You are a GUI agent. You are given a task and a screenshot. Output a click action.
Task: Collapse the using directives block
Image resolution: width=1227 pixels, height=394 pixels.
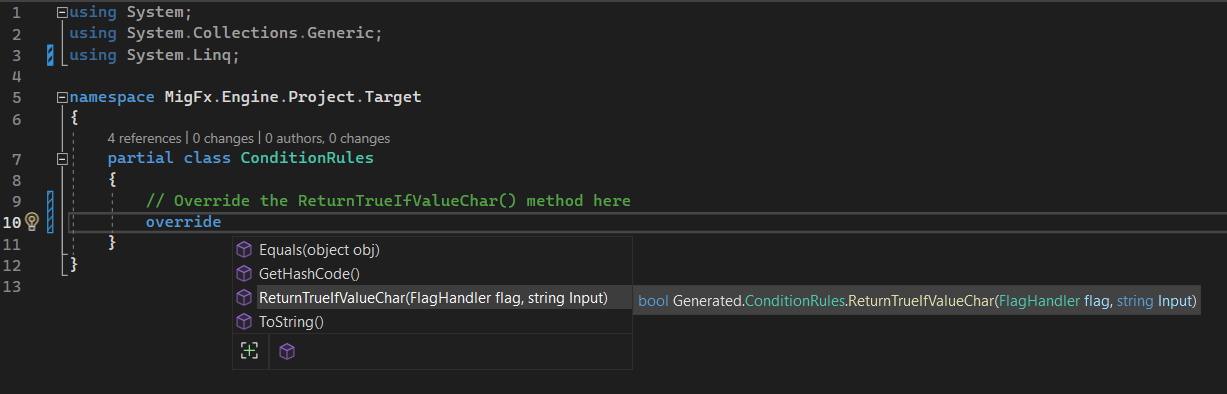(x=62, y=13)
